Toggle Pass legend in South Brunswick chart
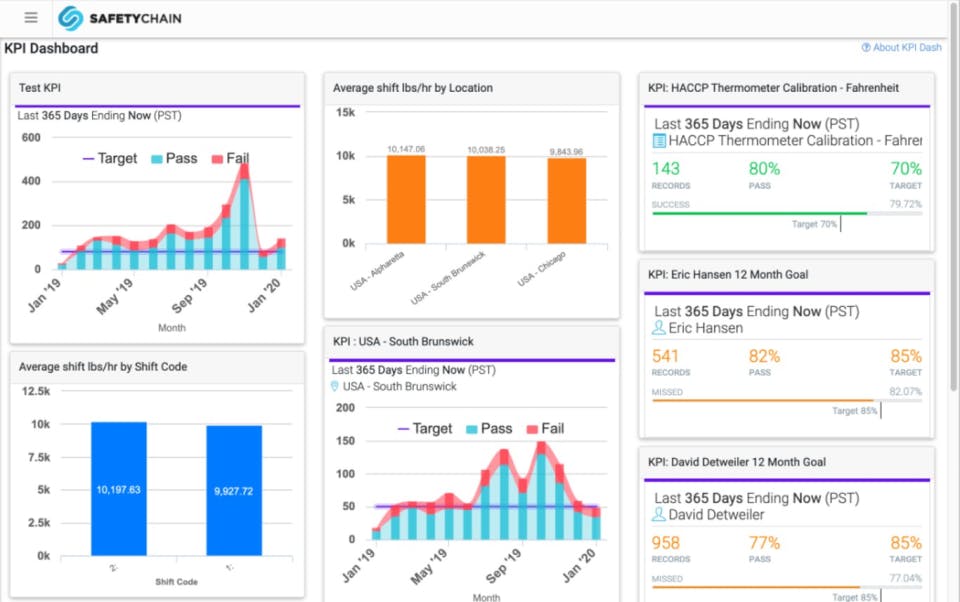Image resolution: width=960 pixels, height=602 pixels. coord(489,429)
